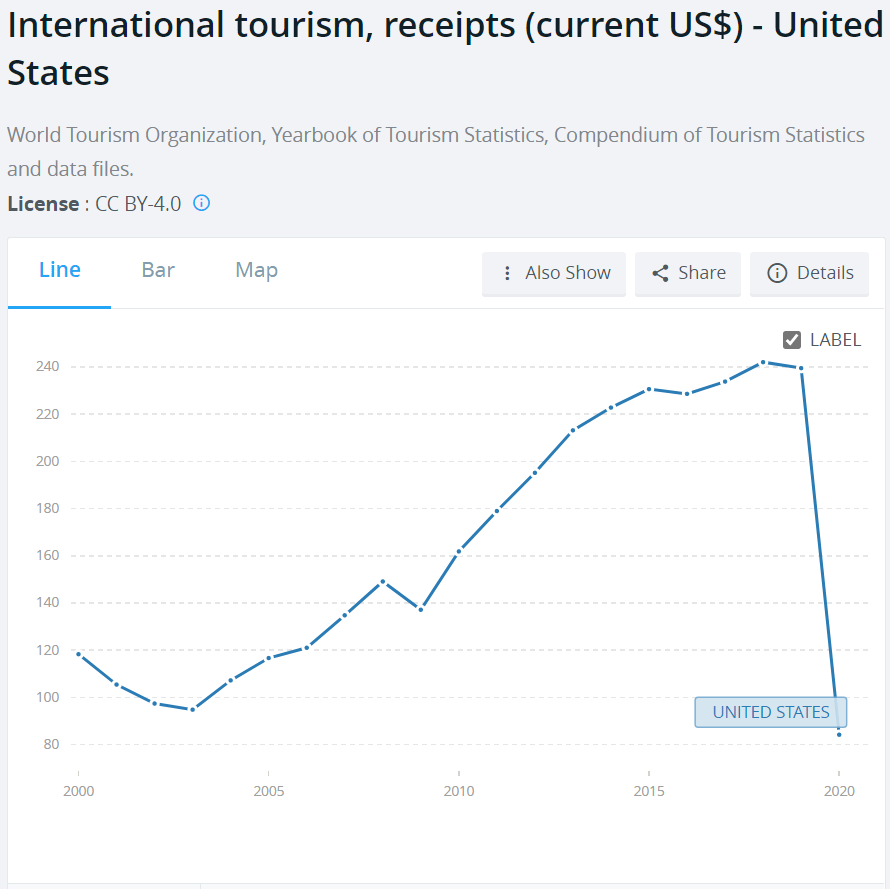Screen dimensions: 890x889
Task: Click the 2008 data point on line
Action: 382,581
